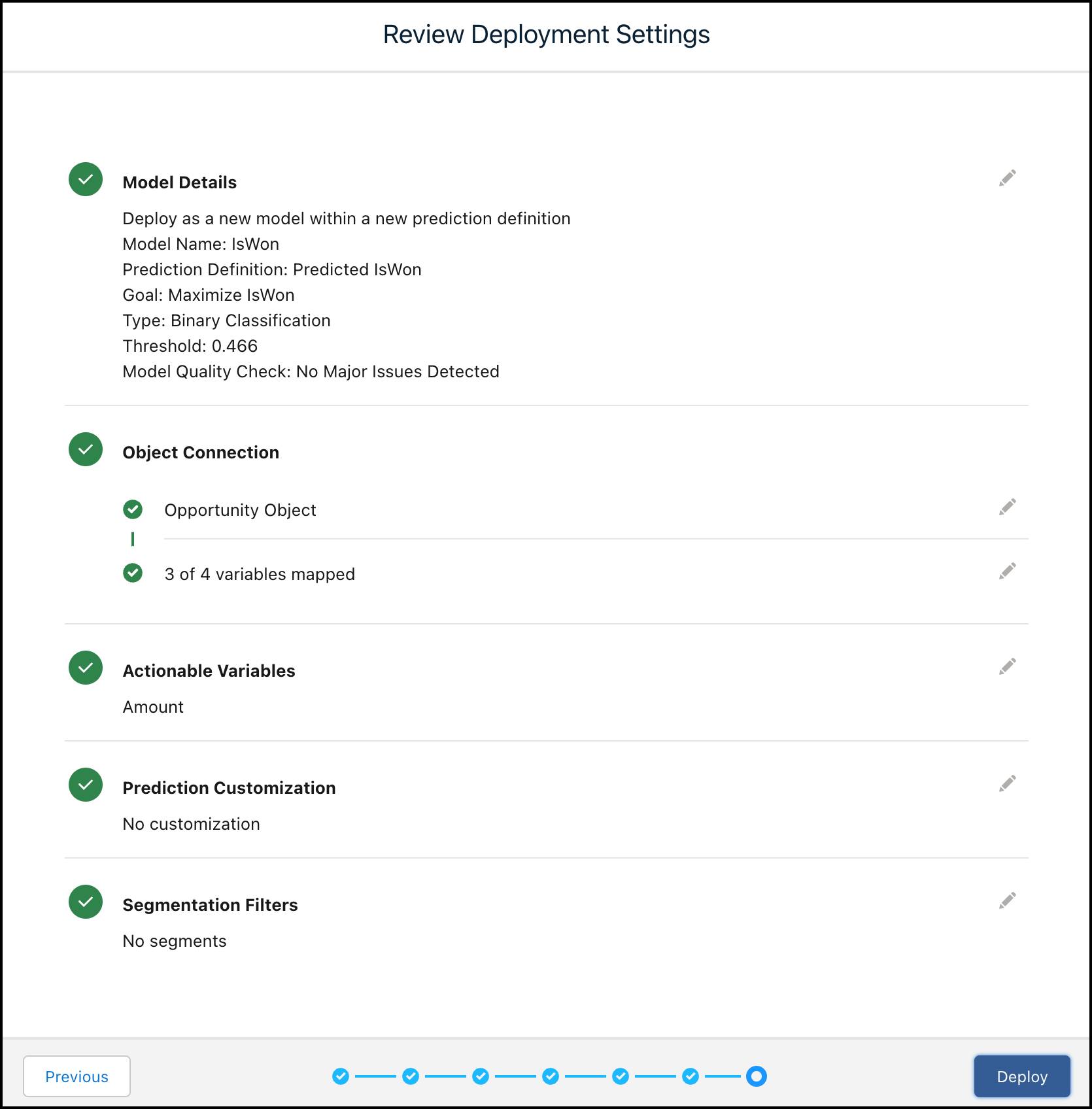Screen dimensions: 1092x1109
Task: Click the green checkmark beside Opportunity Object
Action: (x=133, y=509)
